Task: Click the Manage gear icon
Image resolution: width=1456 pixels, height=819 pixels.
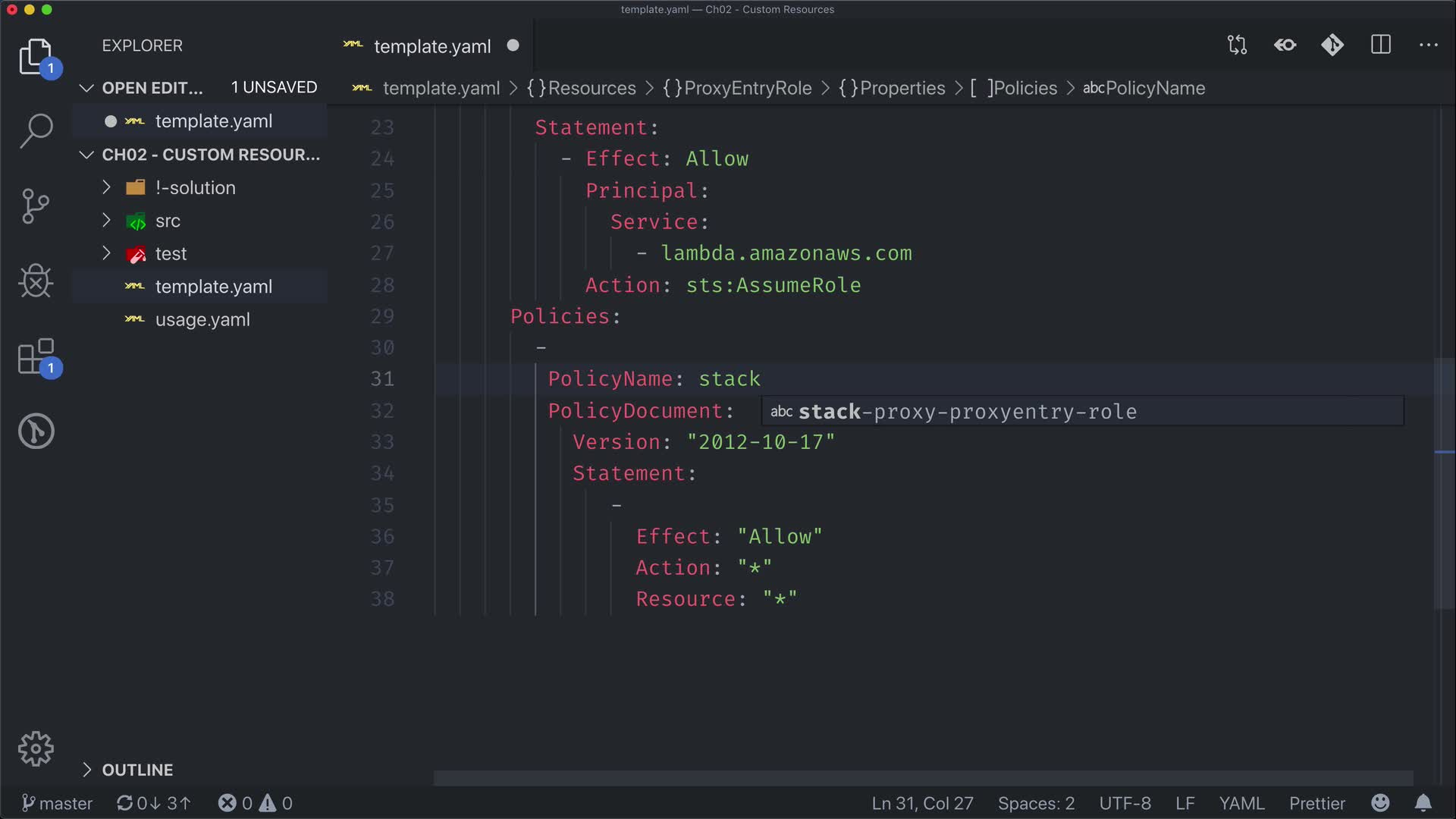Action: (x=36, y=749)
